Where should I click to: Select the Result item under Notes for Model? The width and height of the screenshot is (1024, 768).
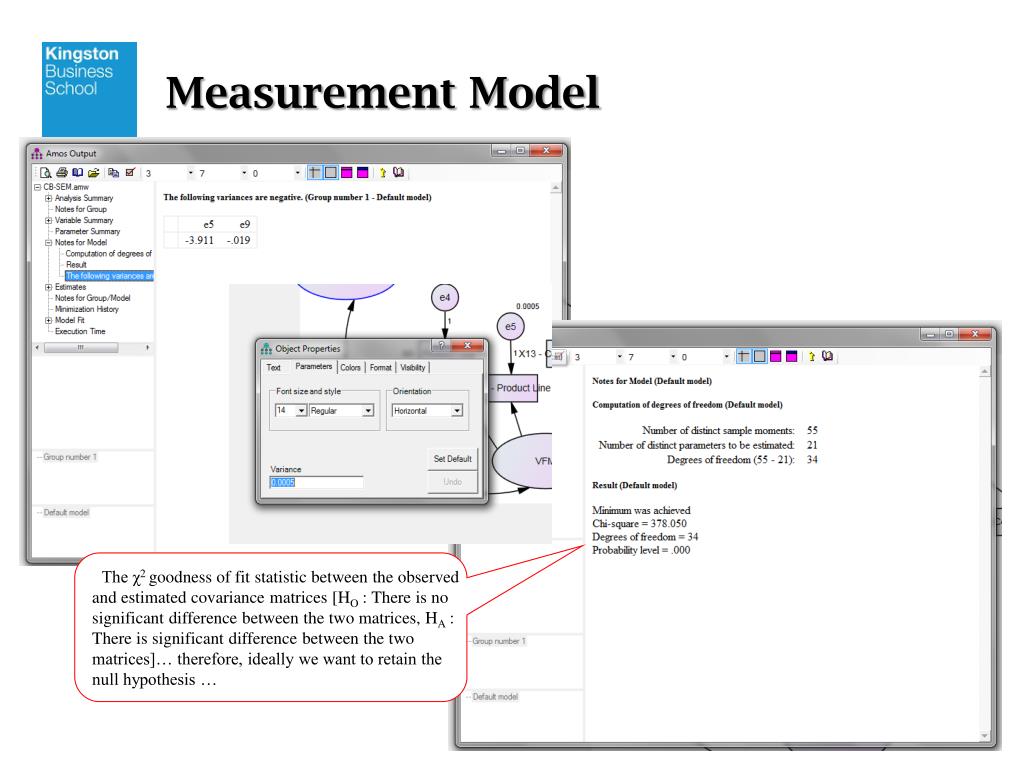[76, 264]
